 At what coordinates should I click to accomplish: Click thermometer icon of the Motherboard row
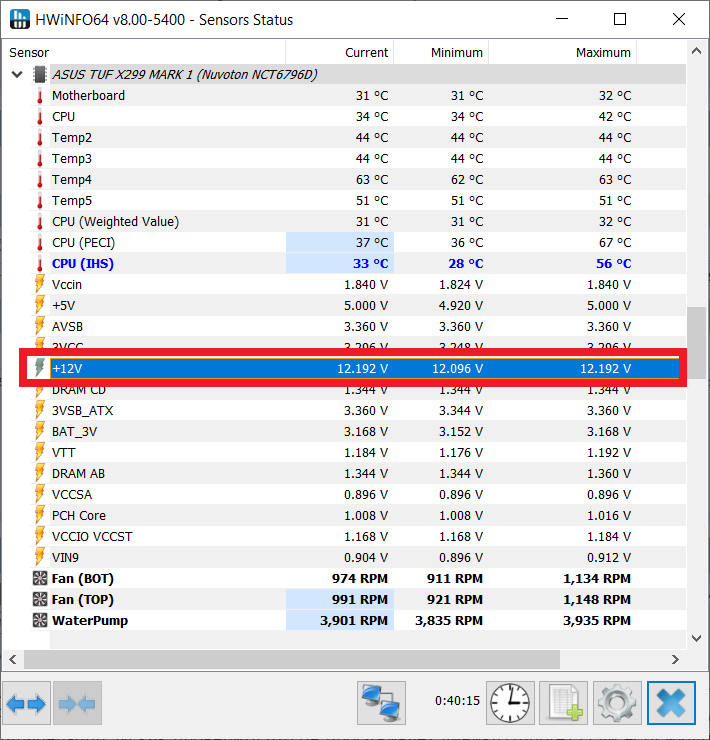click(x=40, y=96)
